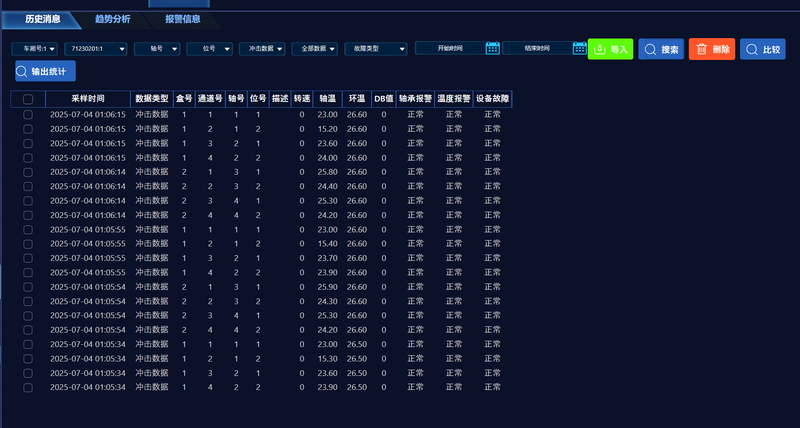The image size is (800, 428).
Task: Check the row with 轴温 15.30
Action: click(x=28, y=359)
